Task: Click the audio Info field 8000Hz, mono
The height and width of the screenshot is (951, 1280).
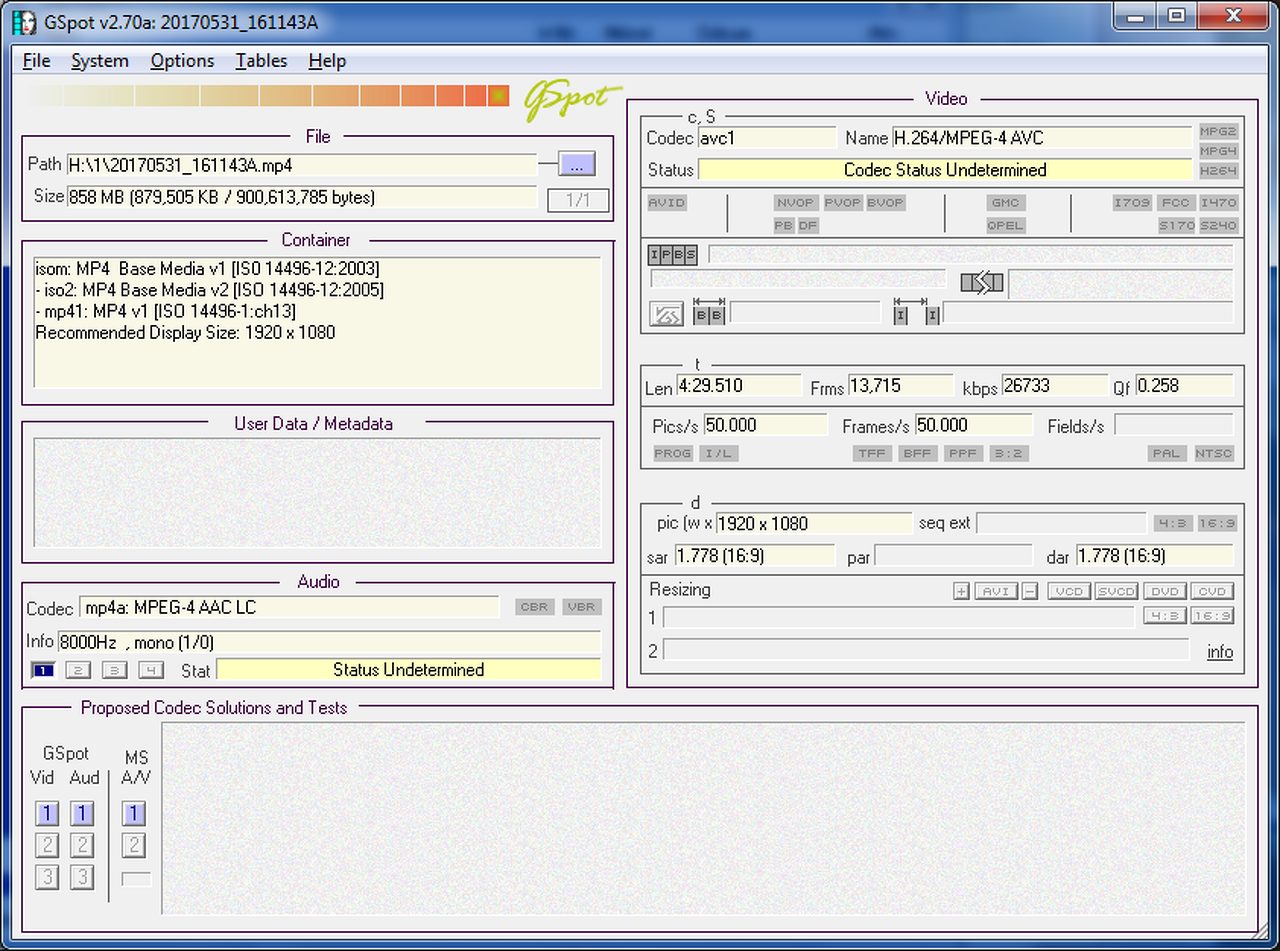Action: pyautogui.click(x=329, y=642)
